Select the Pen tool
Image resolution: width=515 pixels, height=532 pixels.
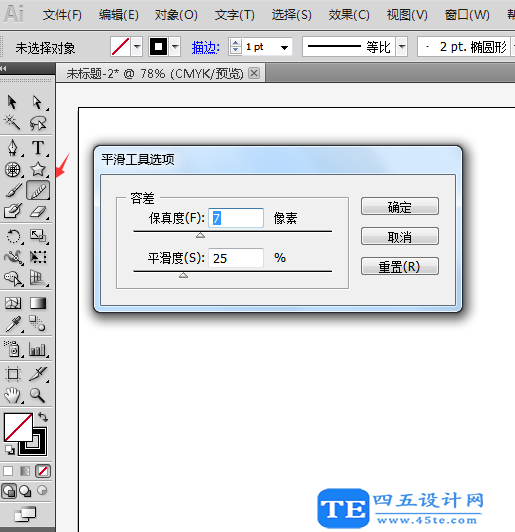pos(13,148)
